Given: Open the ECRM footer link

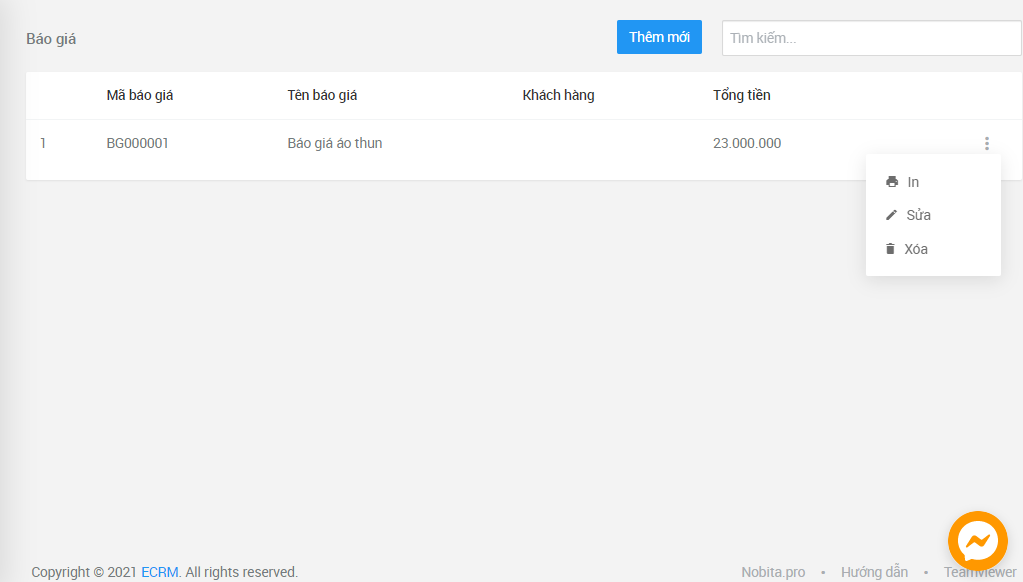Looking at the screenshot, I should point(159,572).
